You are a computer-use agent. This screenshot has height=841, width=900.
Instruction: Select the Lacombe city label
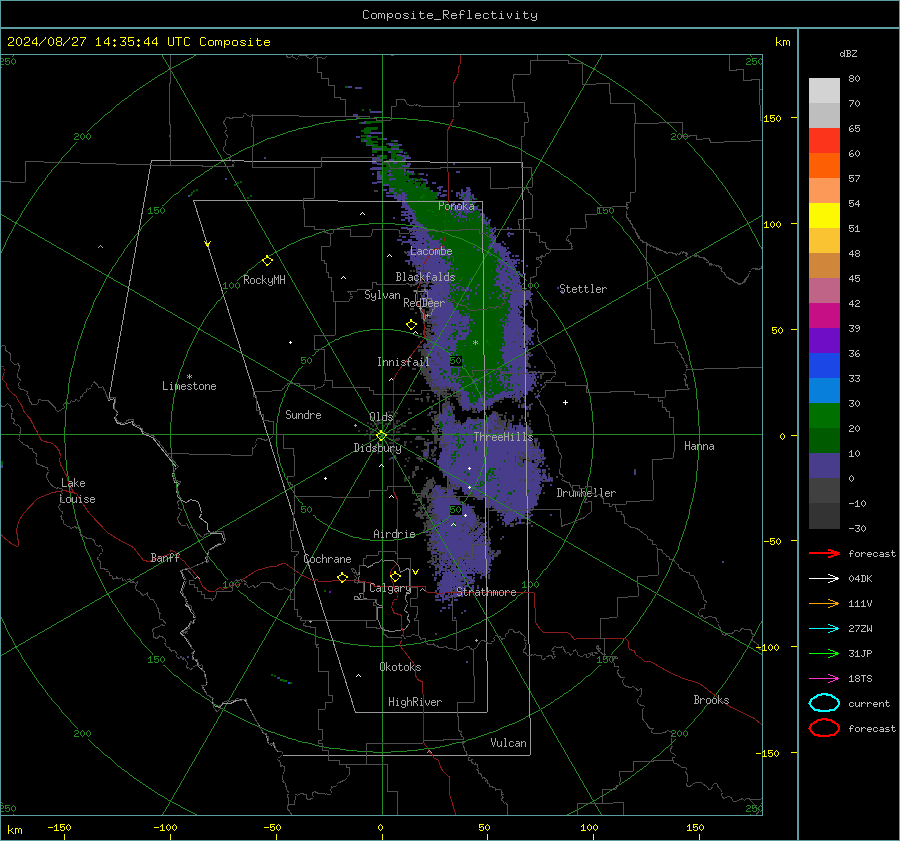431,251
